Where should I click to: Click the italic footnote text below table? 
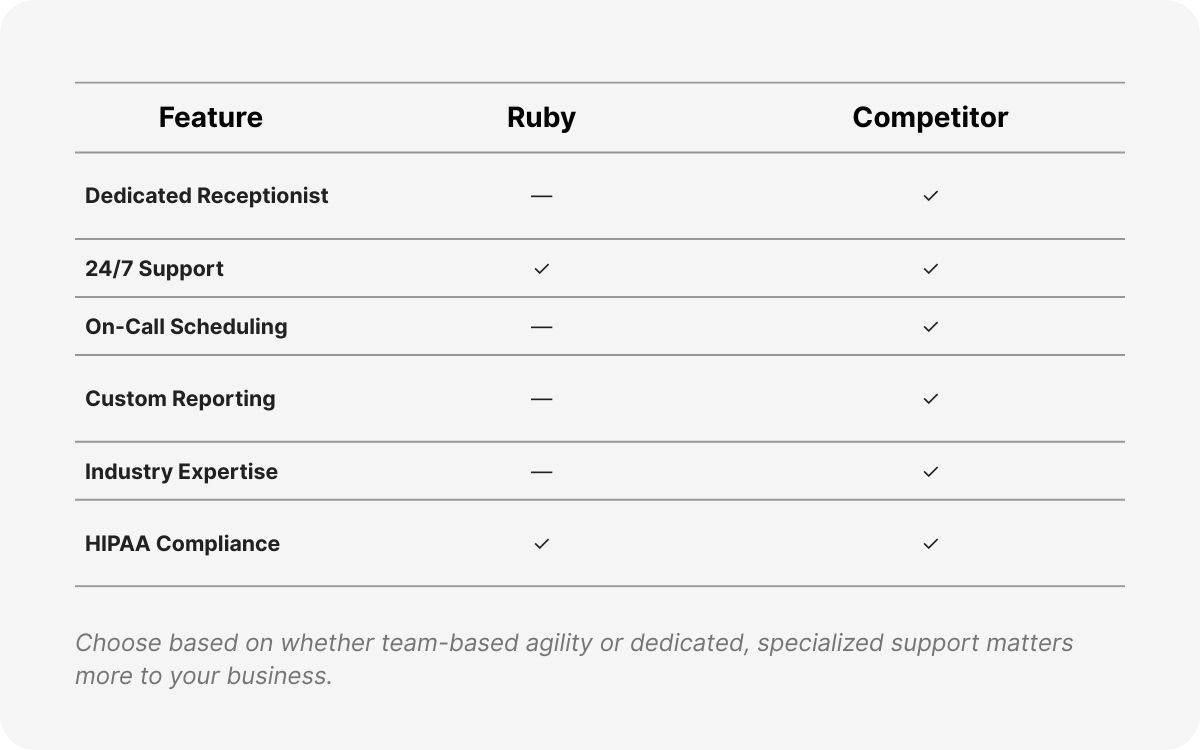click(573, 658)
